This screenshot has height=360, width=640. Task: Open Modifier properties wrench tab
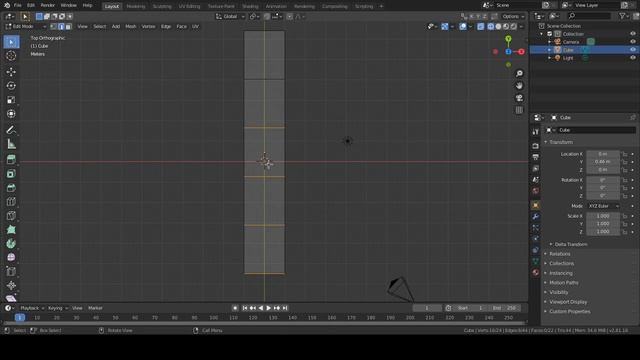(x=536, y=216)
